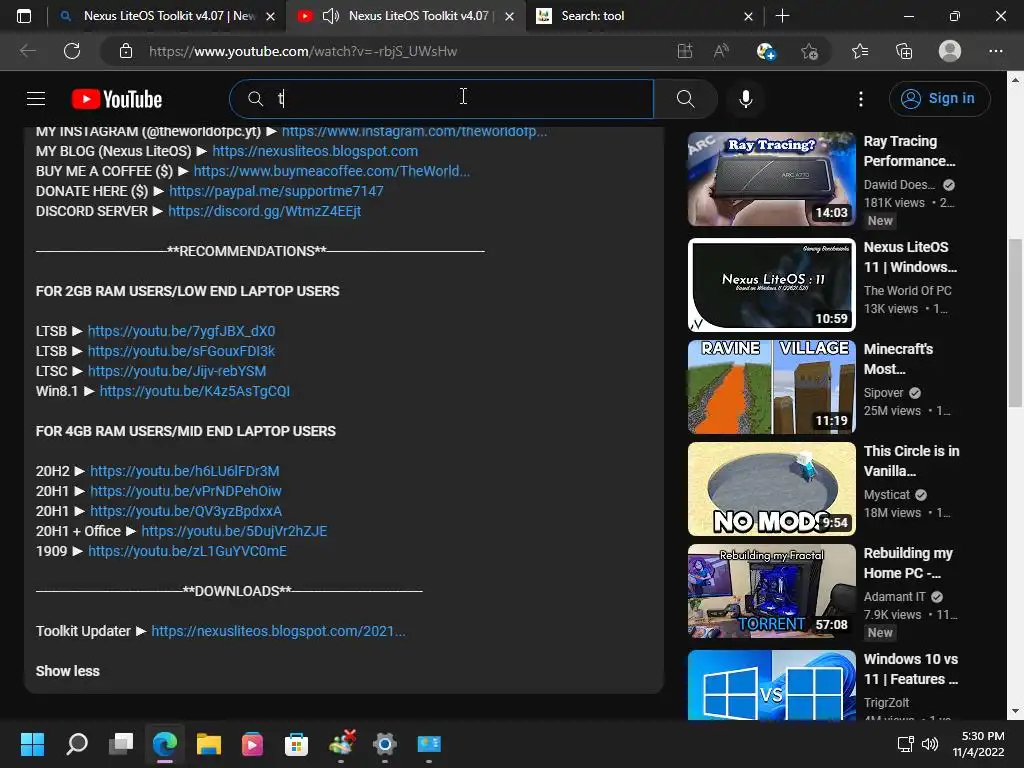Viewport: 1024px width, 768px height.
Task: Open the Mysticat channel name
Action: (x=886, y=494)
